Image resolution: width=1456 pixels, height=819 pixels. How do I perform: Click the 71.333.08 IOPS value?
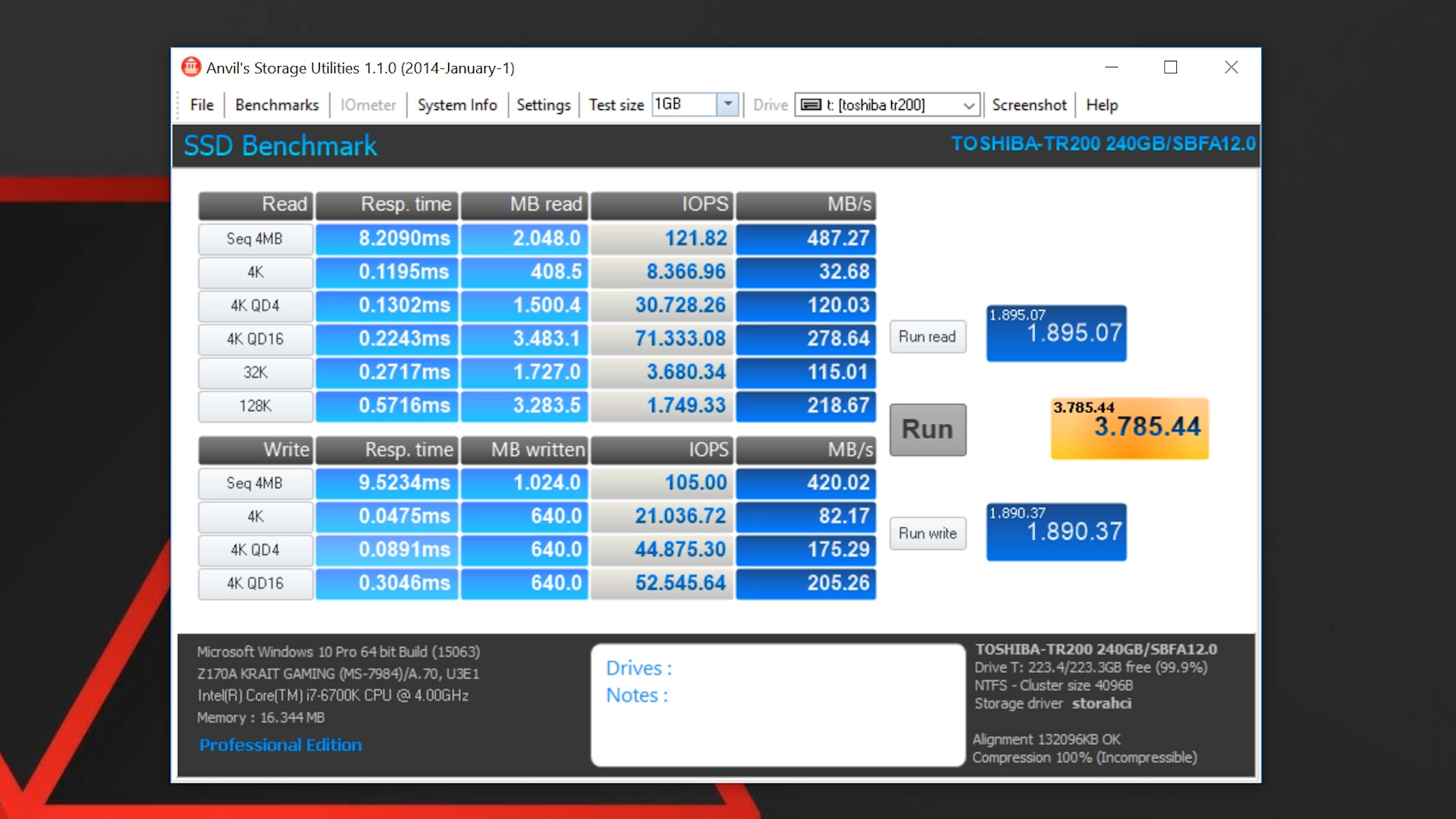pyautogui.click(x=662, y=339)
